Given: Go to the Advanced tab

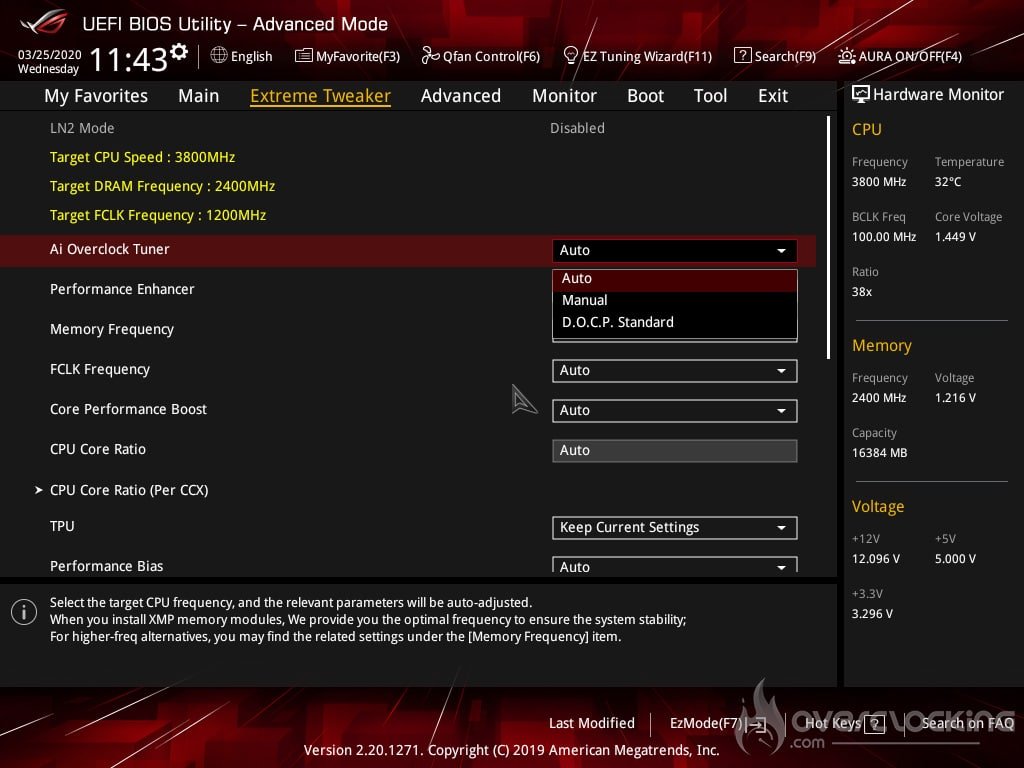Looking at the screenshot, I should 461,96.
